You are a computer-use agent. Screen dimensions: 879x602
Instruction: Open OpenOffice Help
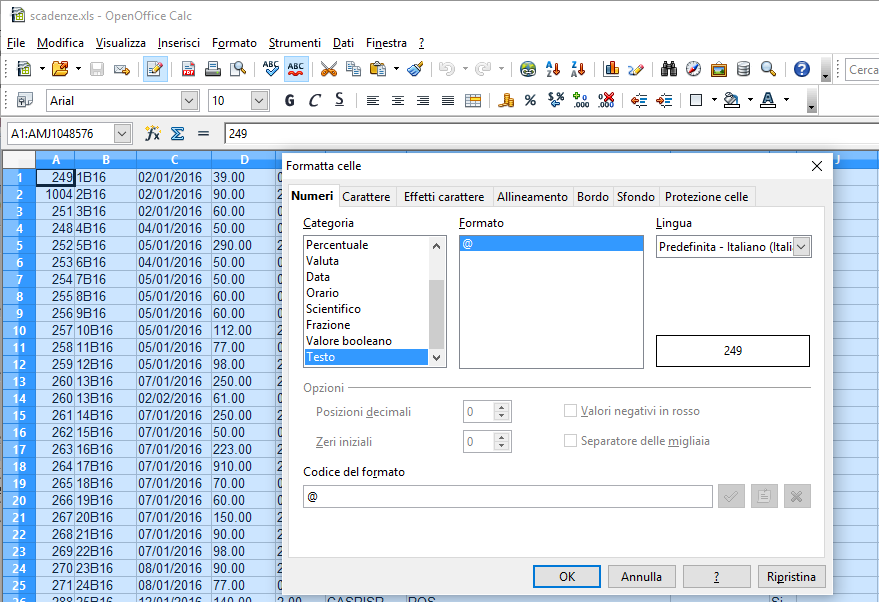tap(802, 69)
